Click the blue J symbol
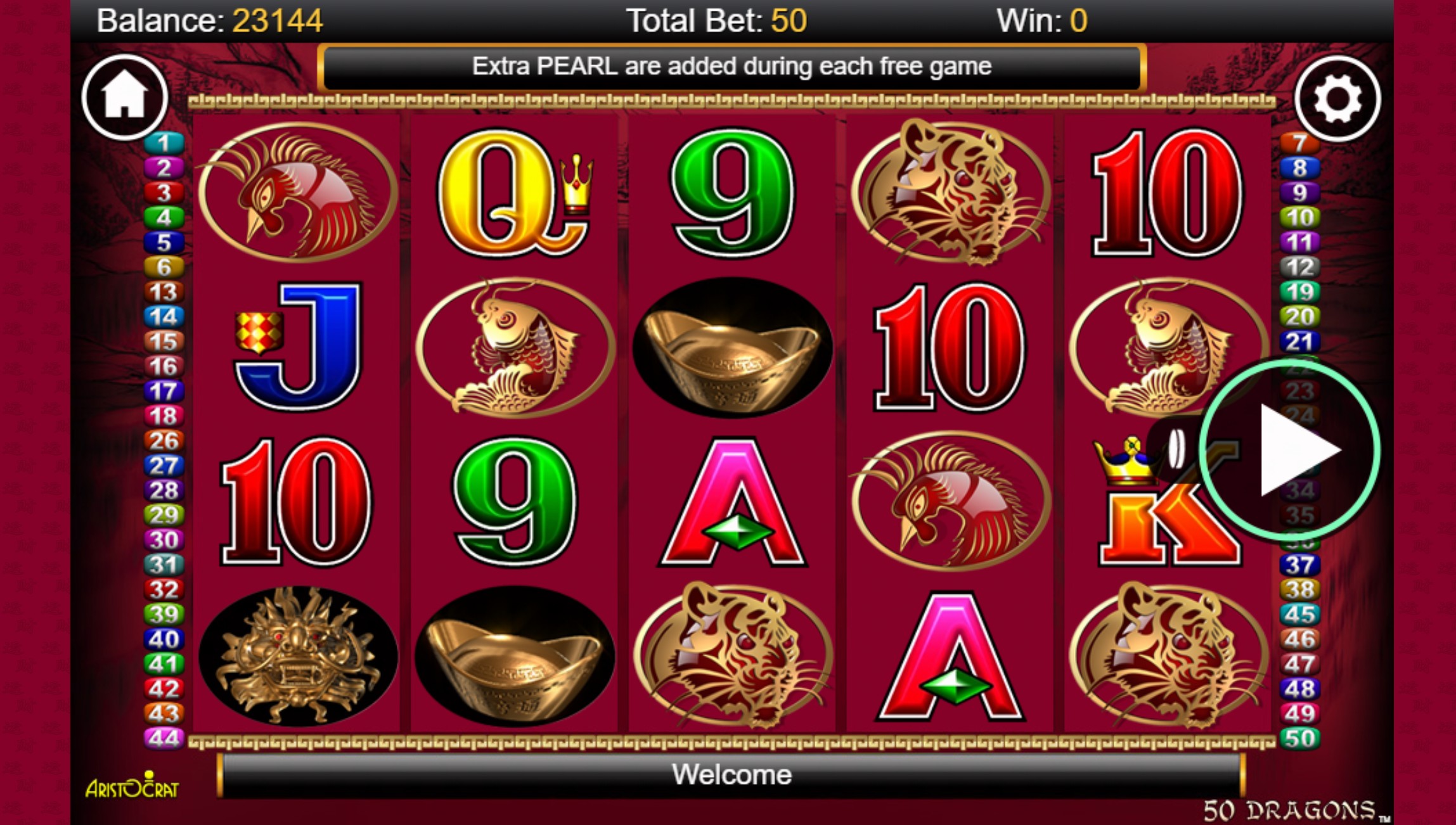 coord(297,347)
